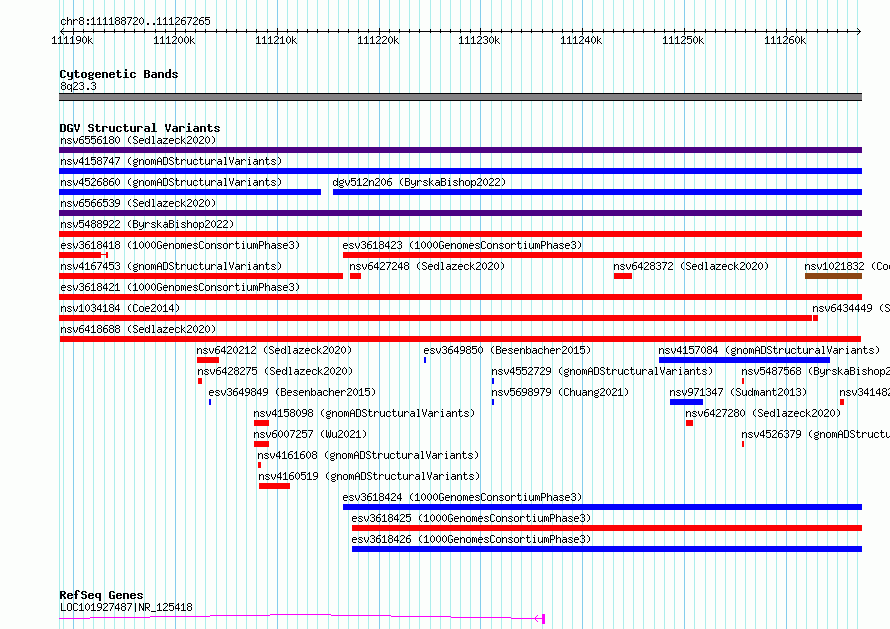
Task: Select variant label nsv4158747 (gnomADStructuralVariants)
Action: [x=171, y=161]
